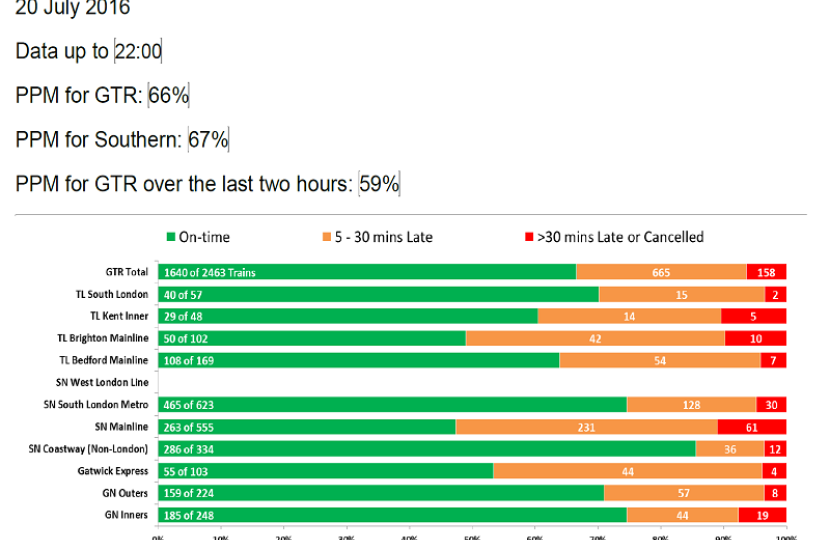Click the orange 5 - 30 mins Late legend square
This screenshot has width=830, height=540.
click(326, 238)
